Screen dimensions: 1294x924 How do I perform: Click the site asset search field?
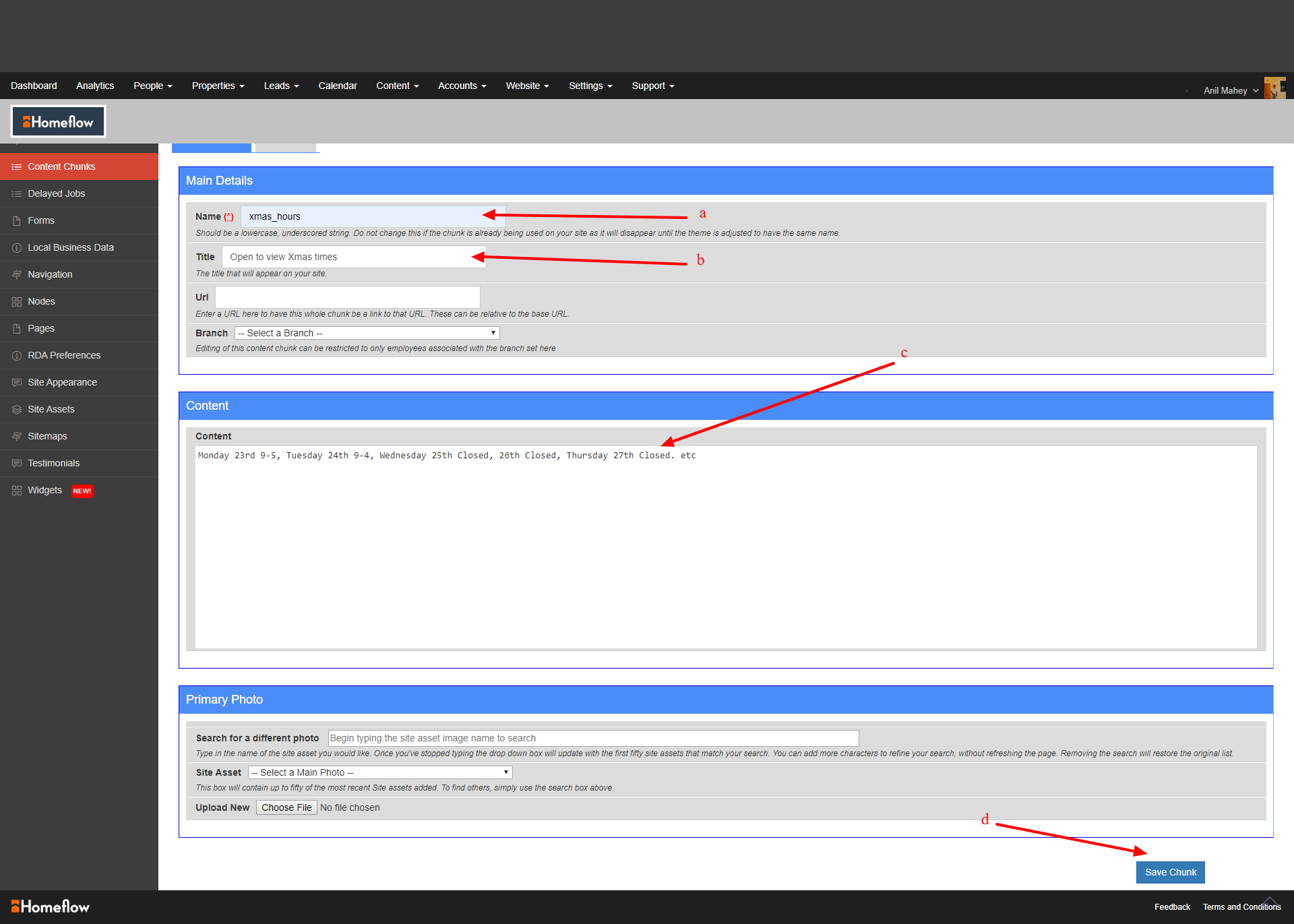(x=593, y=738)
